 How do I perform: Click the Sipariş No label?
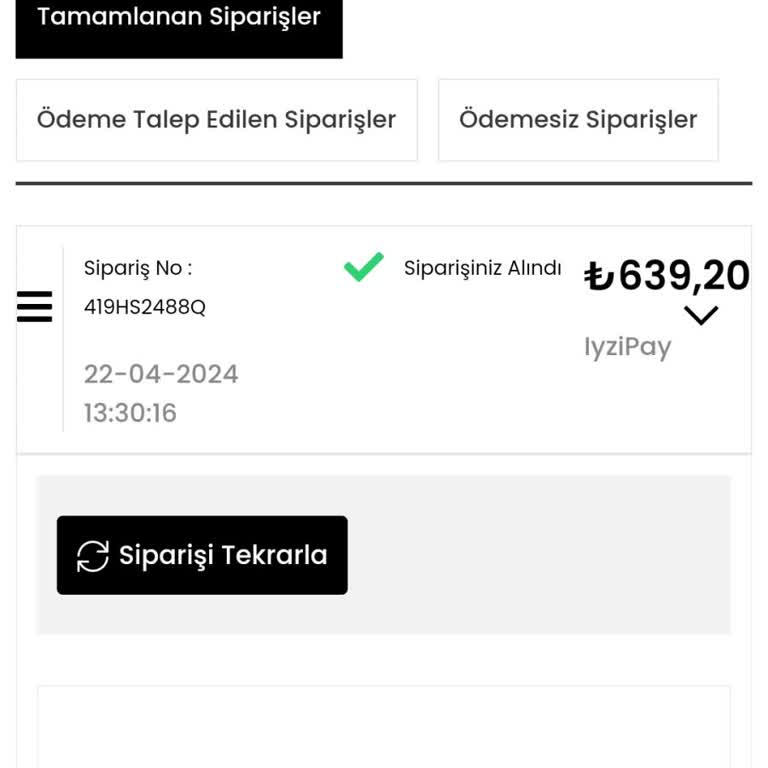point(137,268)
